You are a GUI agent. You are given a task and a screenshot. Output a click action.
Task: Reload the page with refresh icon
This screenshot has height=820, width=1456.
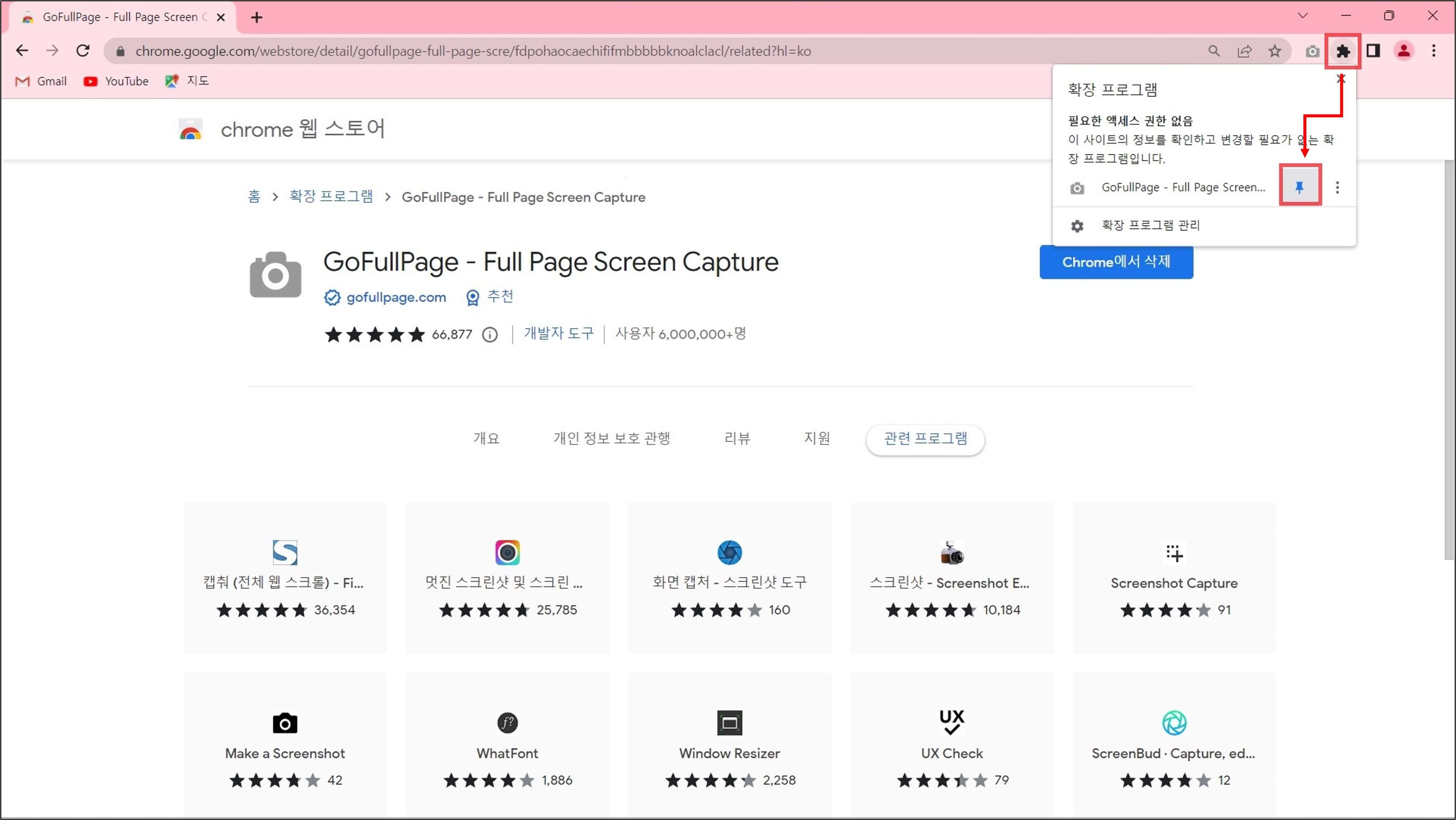coord(83,52)
